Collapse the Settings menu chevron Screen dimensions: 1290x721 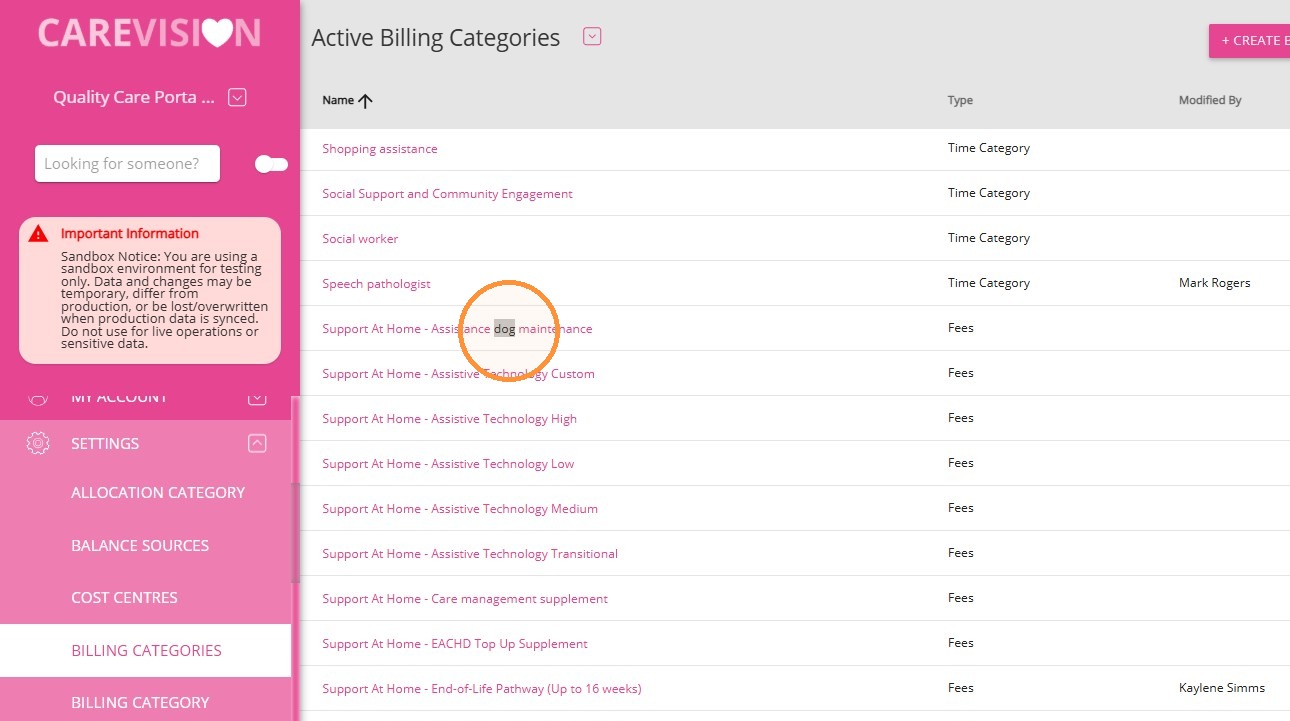(x=257, y=443)
